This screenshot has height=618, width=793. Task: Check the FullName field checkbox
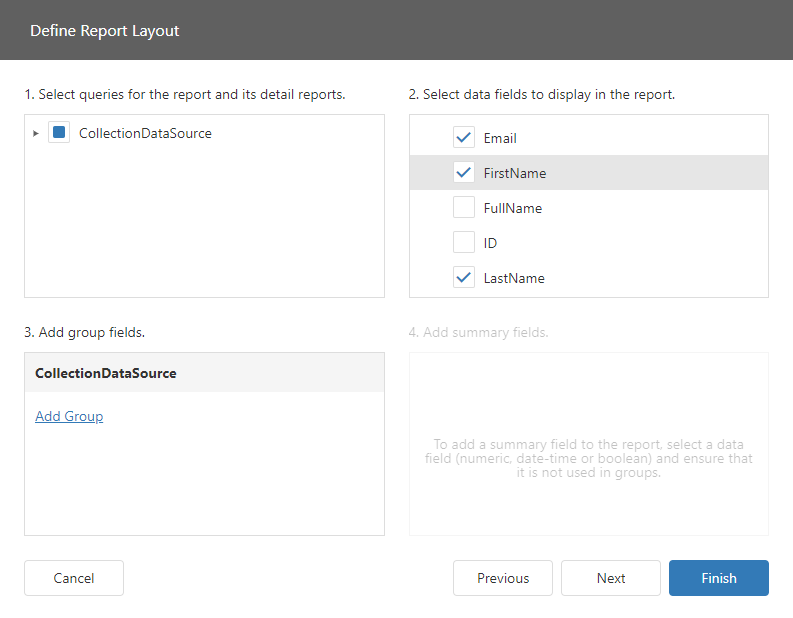[464, 207]
